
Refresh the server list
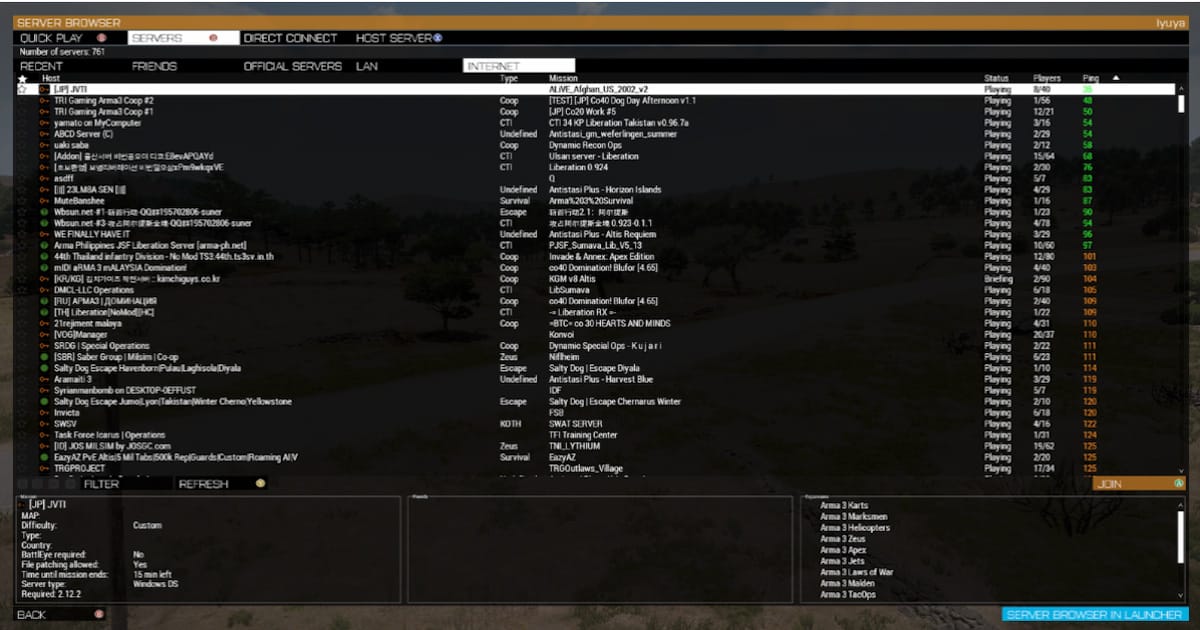(x=221, y=484)
